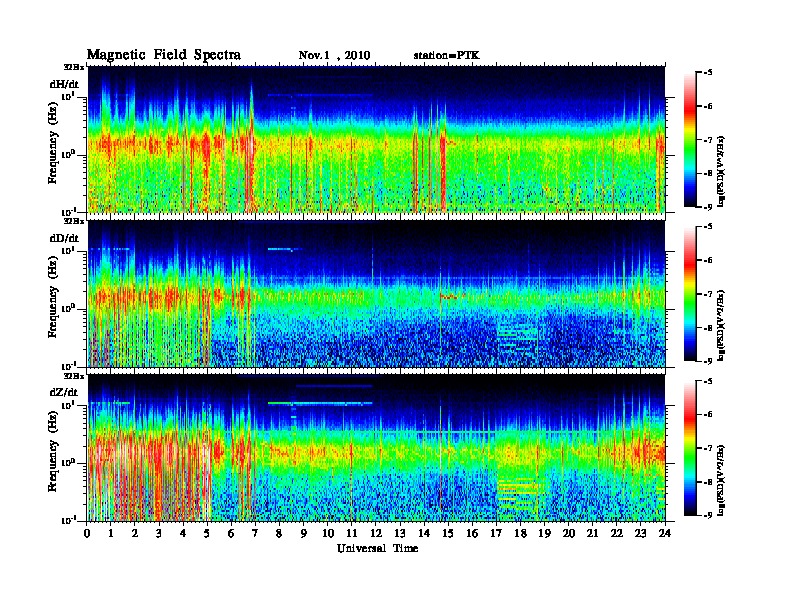Click the "-7" value on dD/dt color scale
Screen dimensions: 792x612
tap(708, 294)
